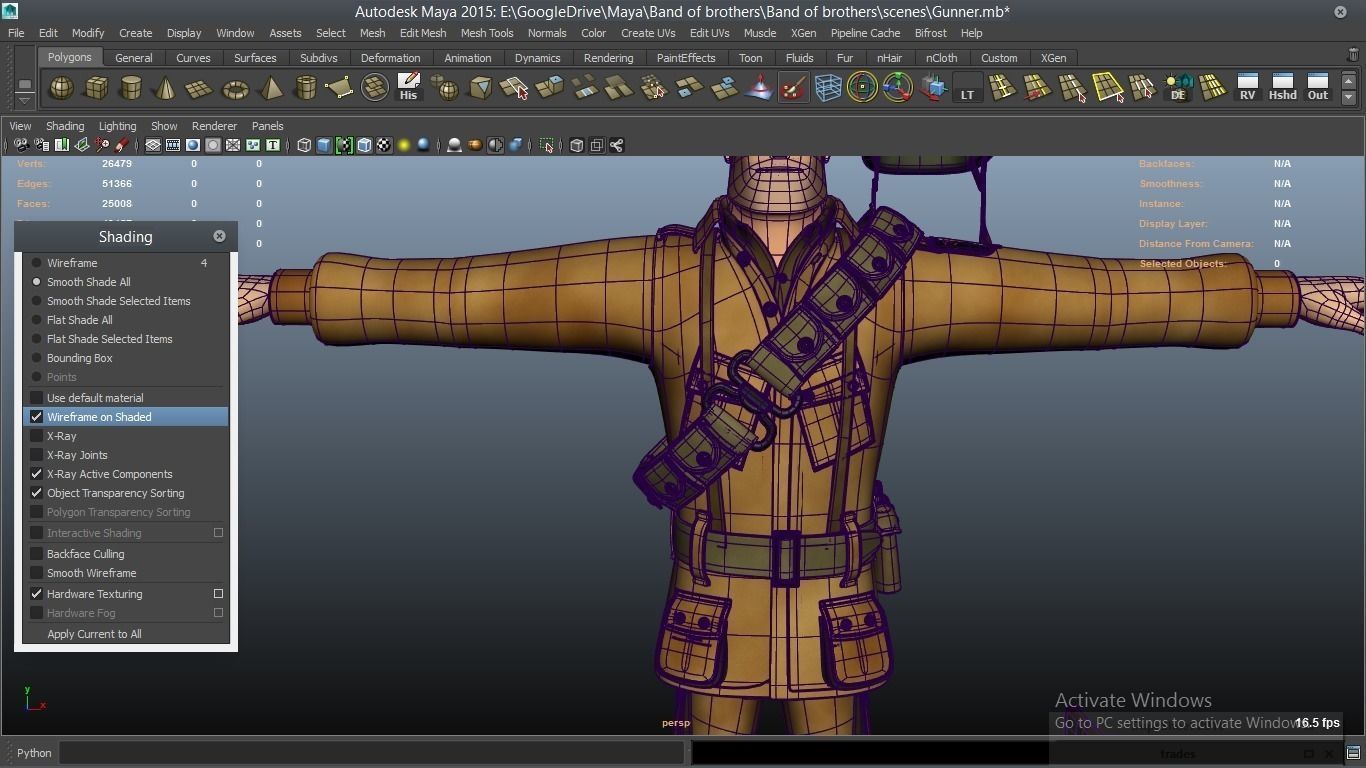Click the shelf scroll up arrow

click(x=1349, y=80)
